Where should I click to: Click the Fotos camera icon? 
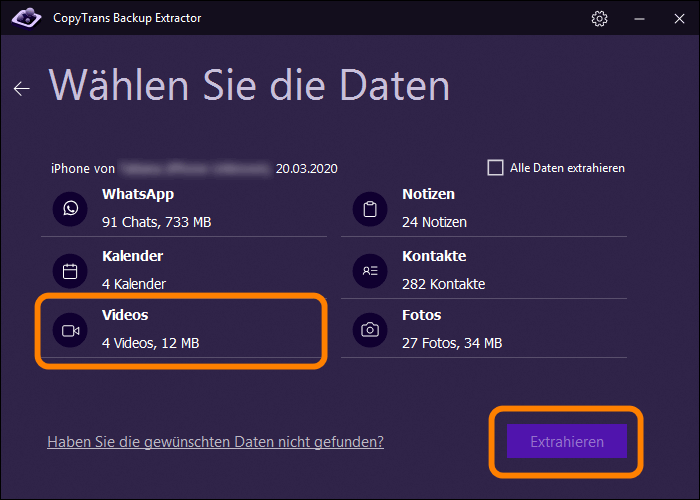[x=370, y=330]
